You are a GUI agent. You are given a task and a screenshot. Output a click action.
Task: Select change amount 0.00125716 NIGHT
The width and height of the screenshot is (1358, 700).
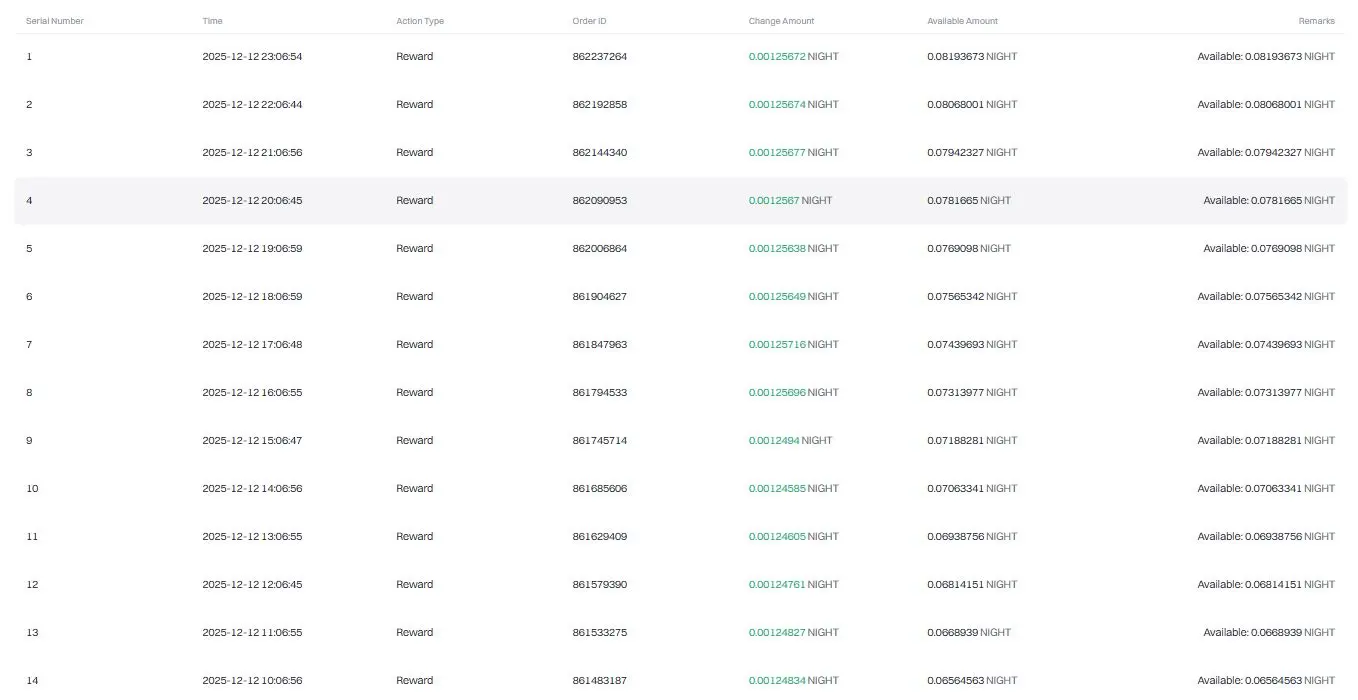793,345
